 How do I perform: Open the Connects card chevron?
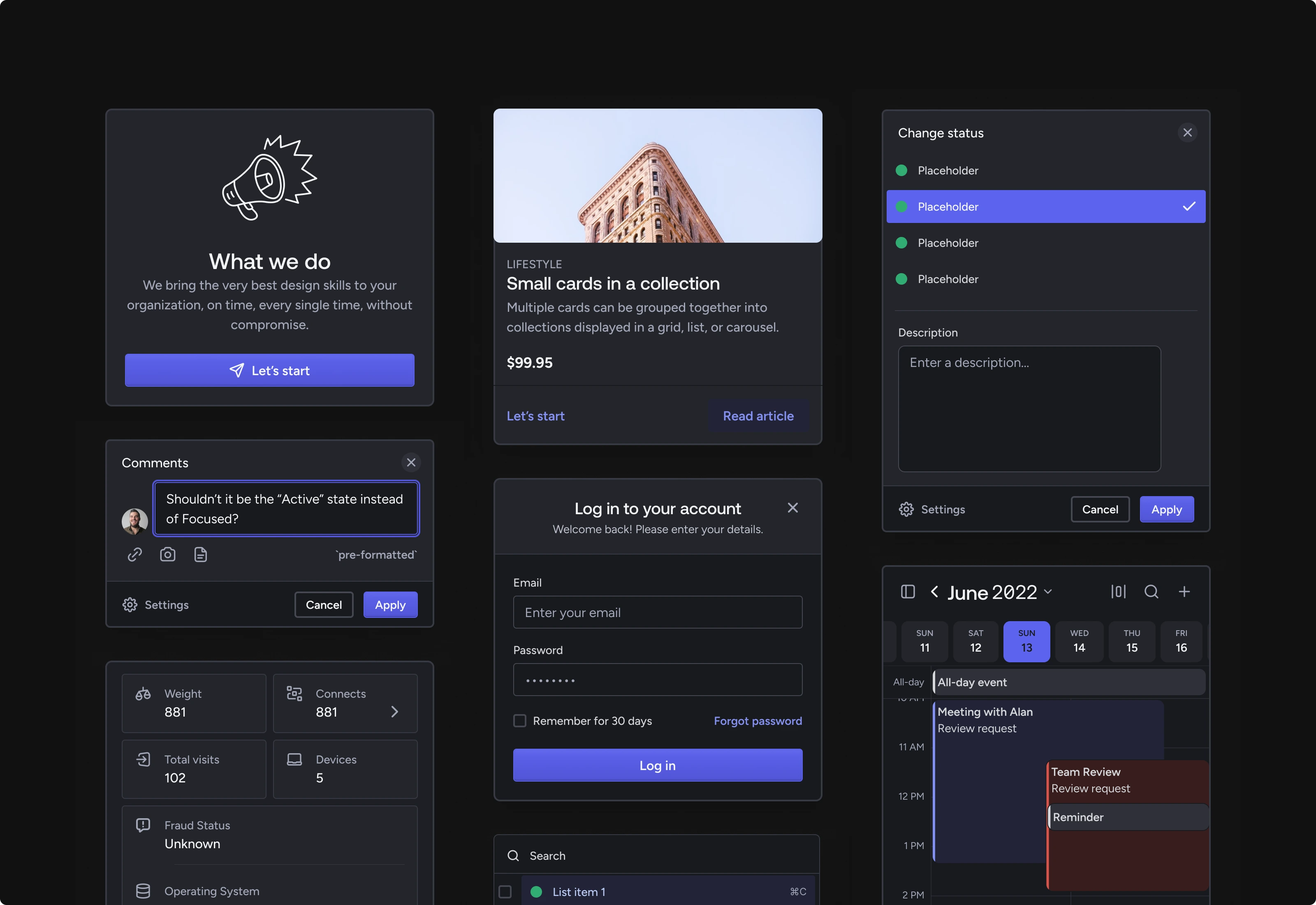(395, 711)
